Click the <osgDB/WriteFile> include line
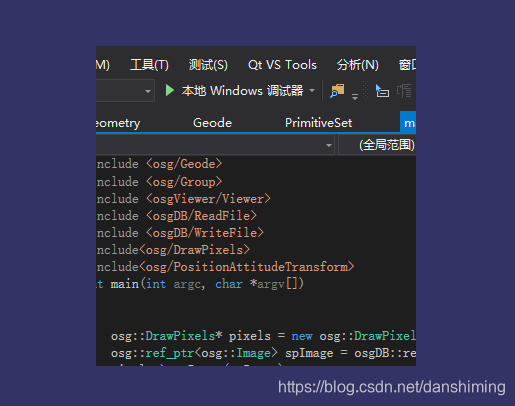This screenshot has width=515, height=406. tap(180, 233)
